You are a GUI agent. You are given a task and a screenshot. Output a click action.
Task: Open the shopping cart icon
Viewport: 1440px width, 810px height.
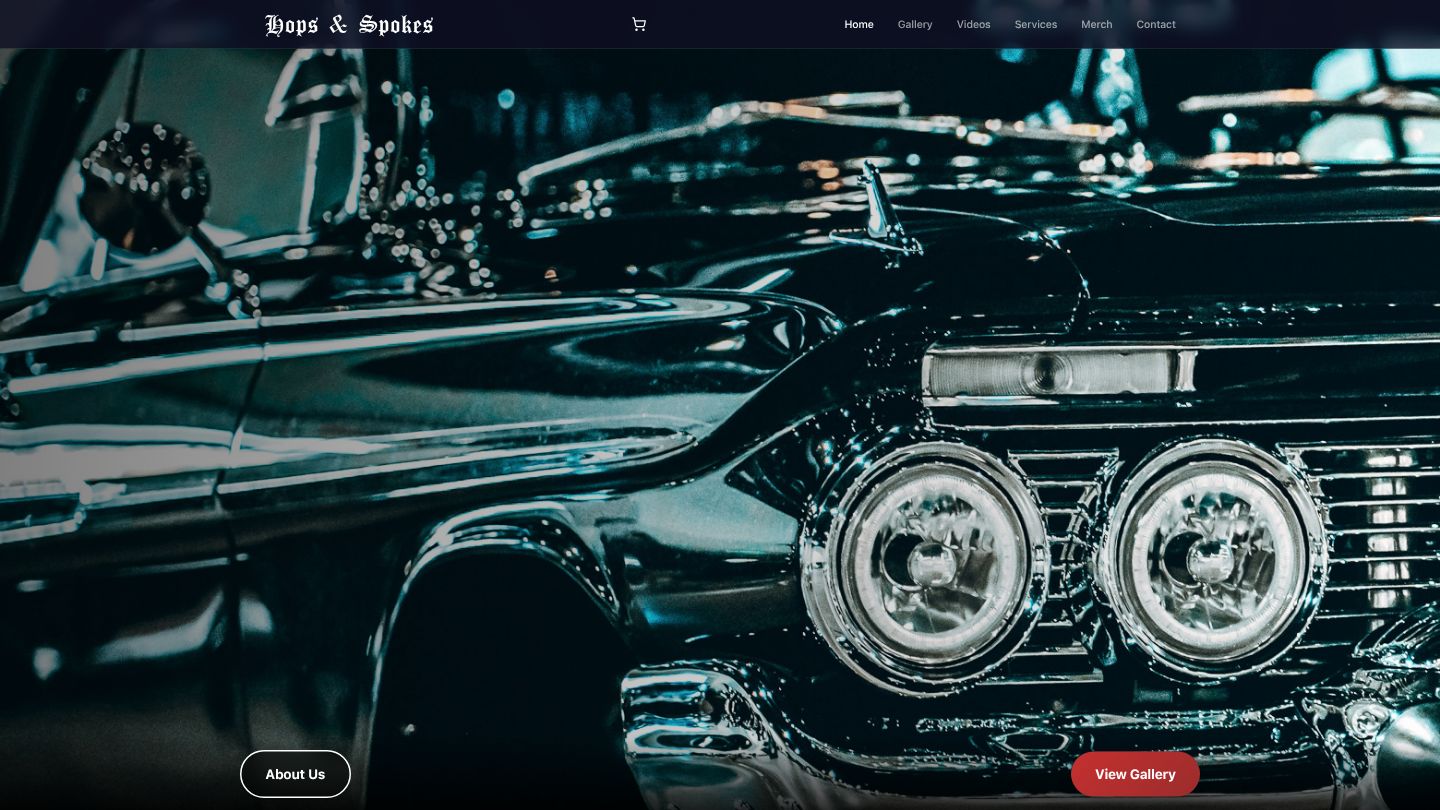point(639,24)
